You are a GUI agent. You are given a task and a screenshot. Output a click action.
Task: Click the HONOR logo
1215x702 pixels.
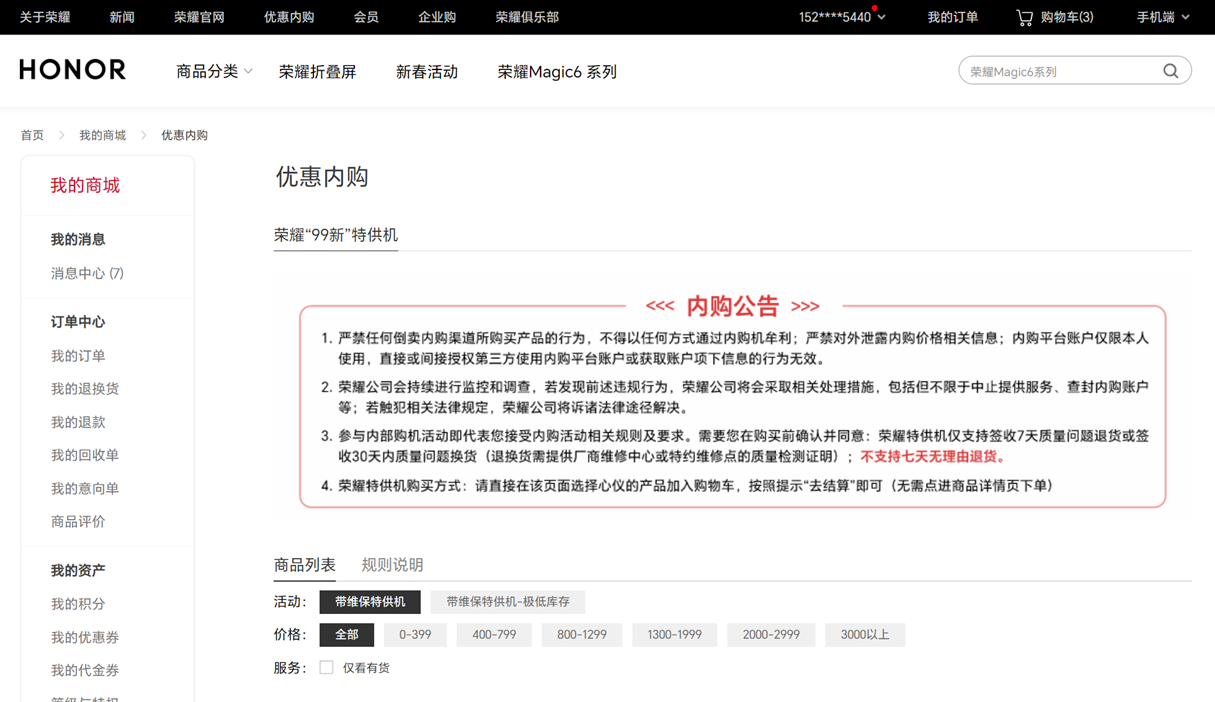[73, 70]
